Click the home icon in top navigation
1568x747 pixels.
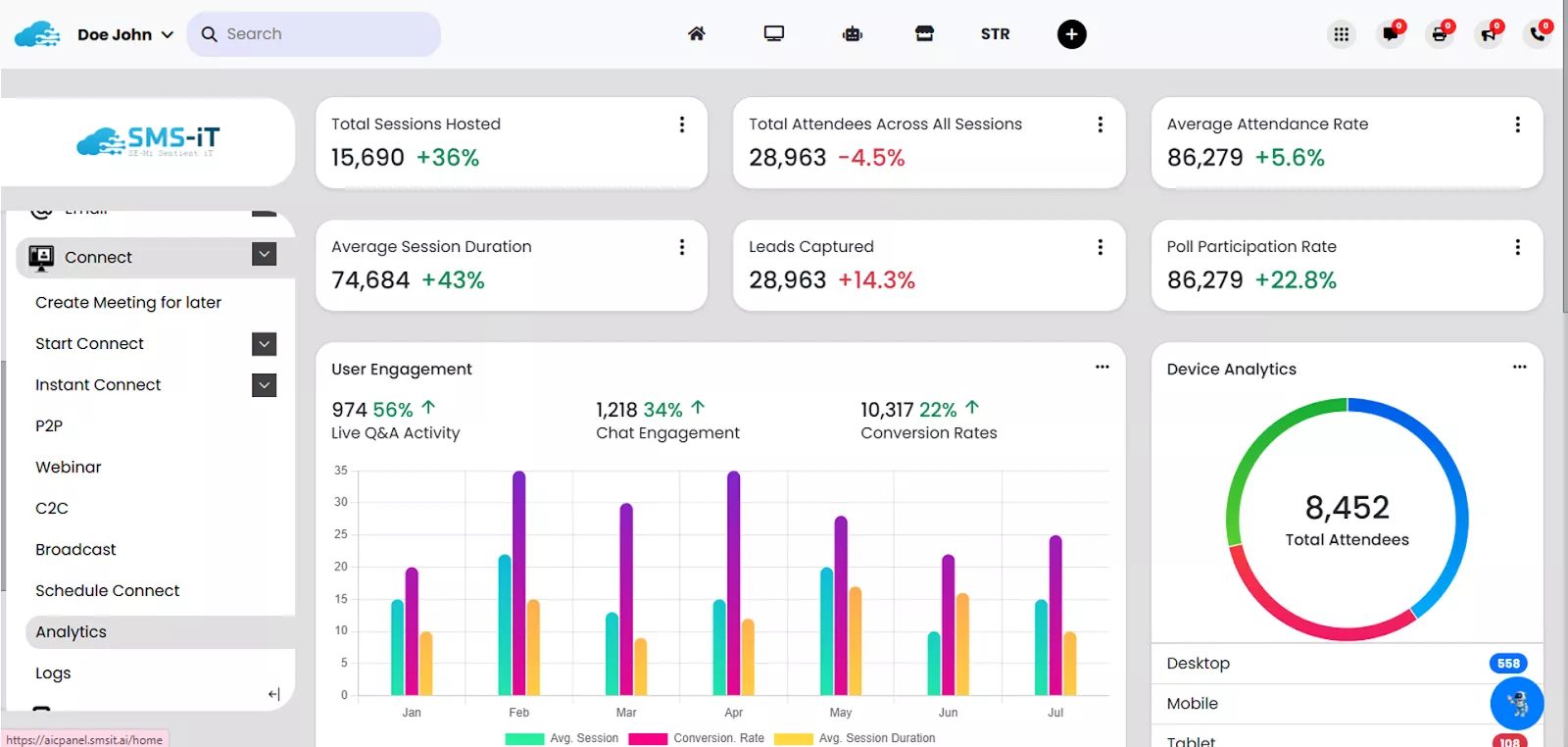[x=696, y=34]
